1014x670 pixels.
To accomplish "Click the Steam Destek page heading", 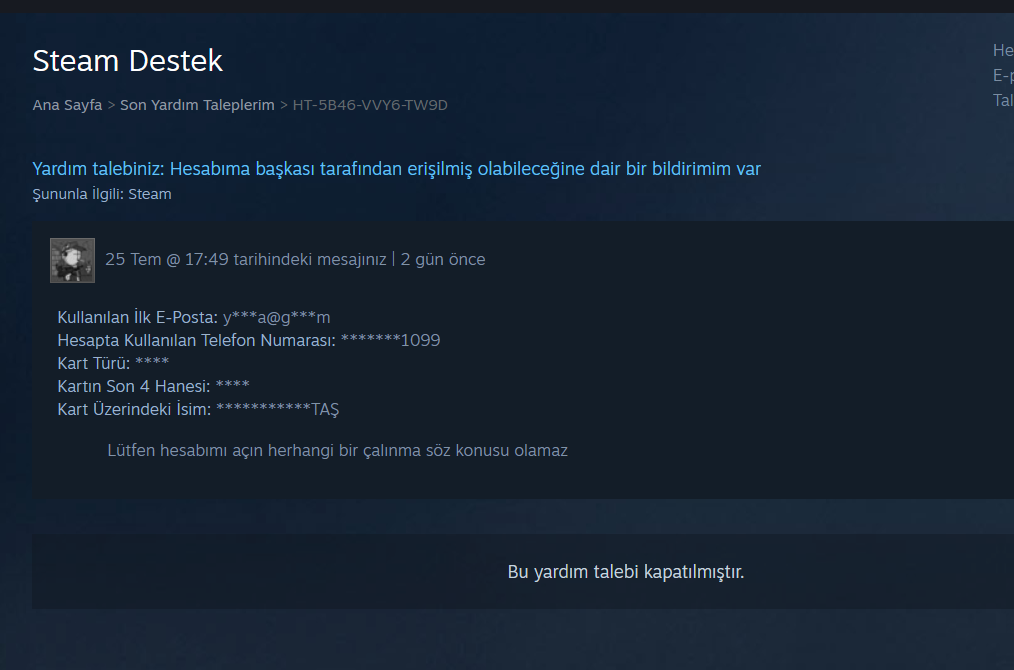I will tap(127, 61).
